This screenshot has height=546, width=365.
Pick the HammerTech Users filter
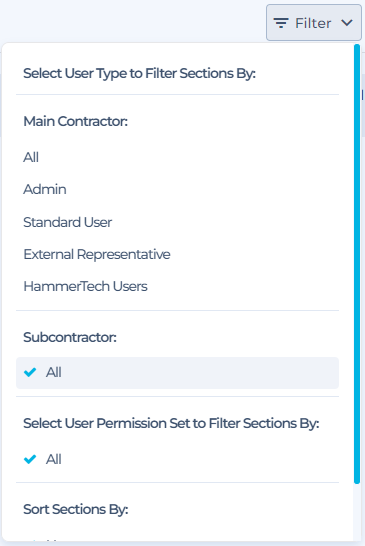point(85,286)
